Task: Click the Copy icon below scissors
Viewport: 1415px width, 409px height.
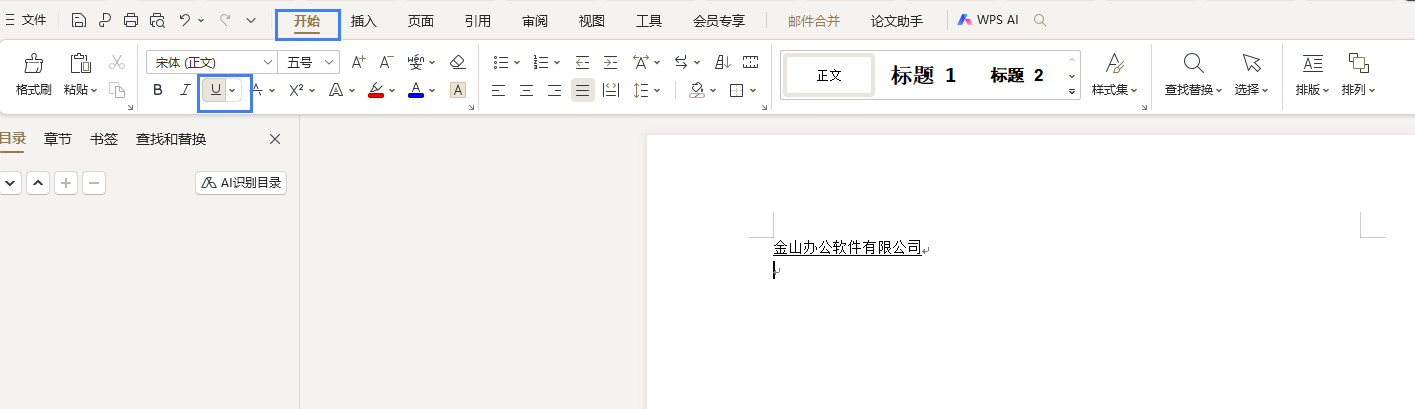Action: [117, 90]
